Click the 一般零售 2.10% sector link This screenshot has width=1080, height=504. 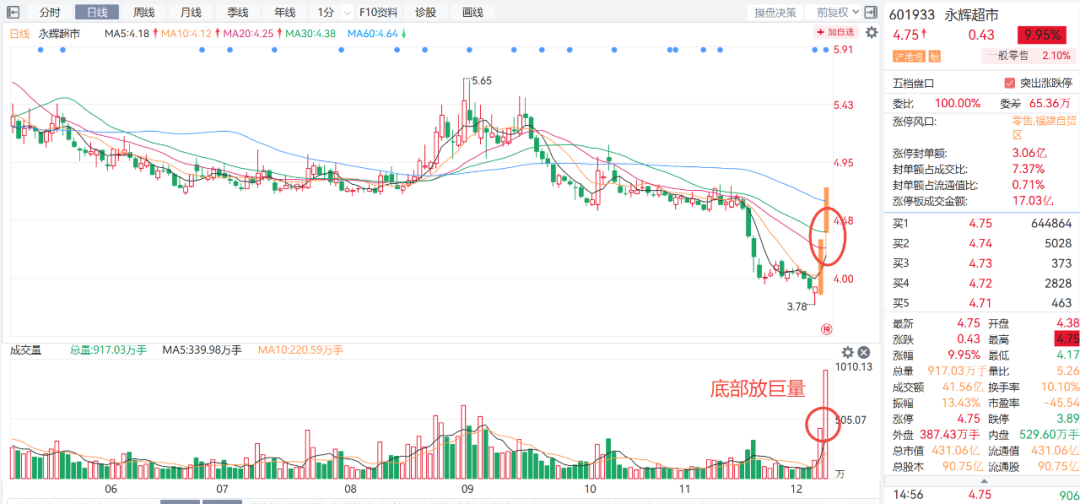point(1027,57)
